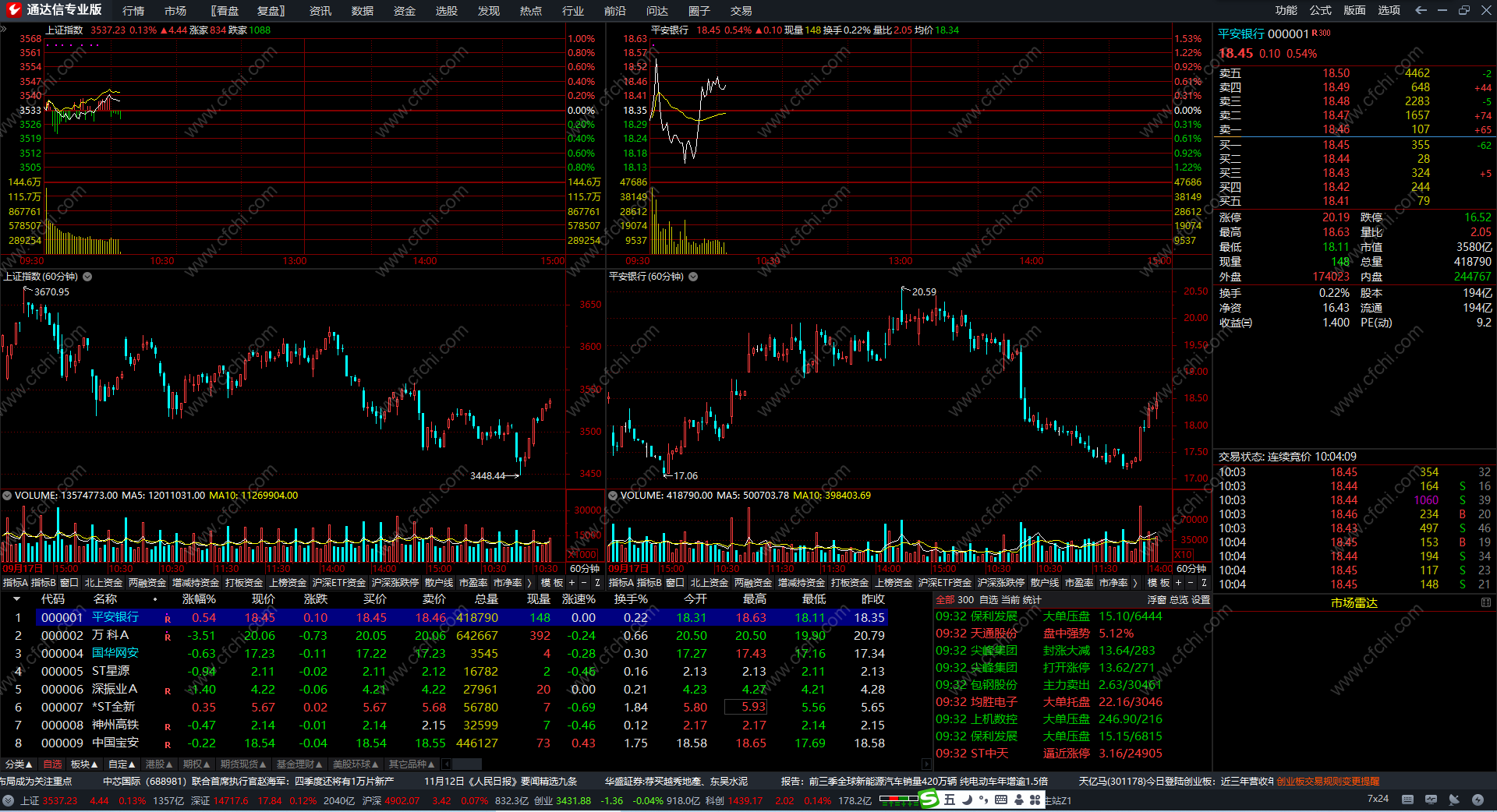Open the input method toolbox grid icon
The image size is (1497, 812).
[1035, 800]
